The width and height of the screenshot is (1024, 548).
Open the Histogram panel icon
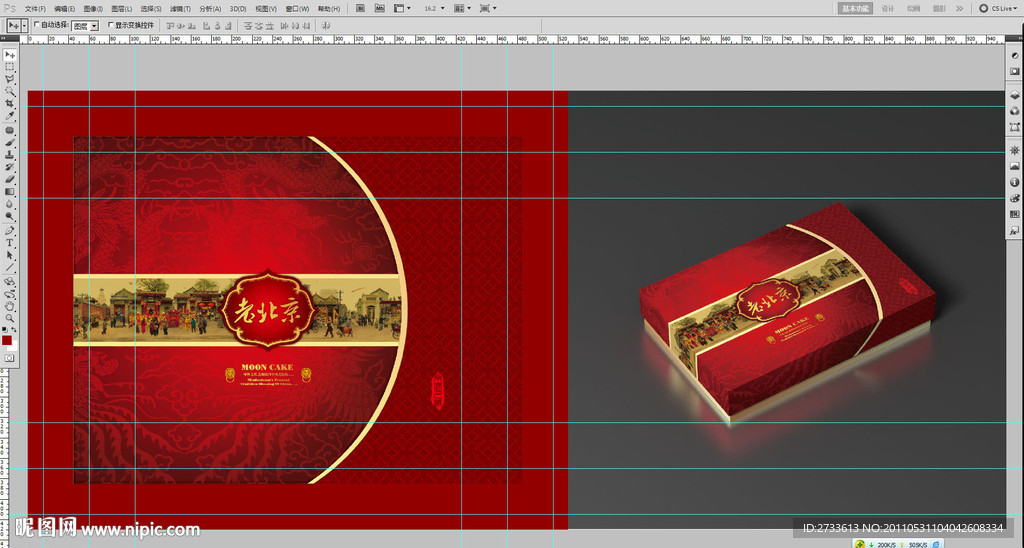1014,167
